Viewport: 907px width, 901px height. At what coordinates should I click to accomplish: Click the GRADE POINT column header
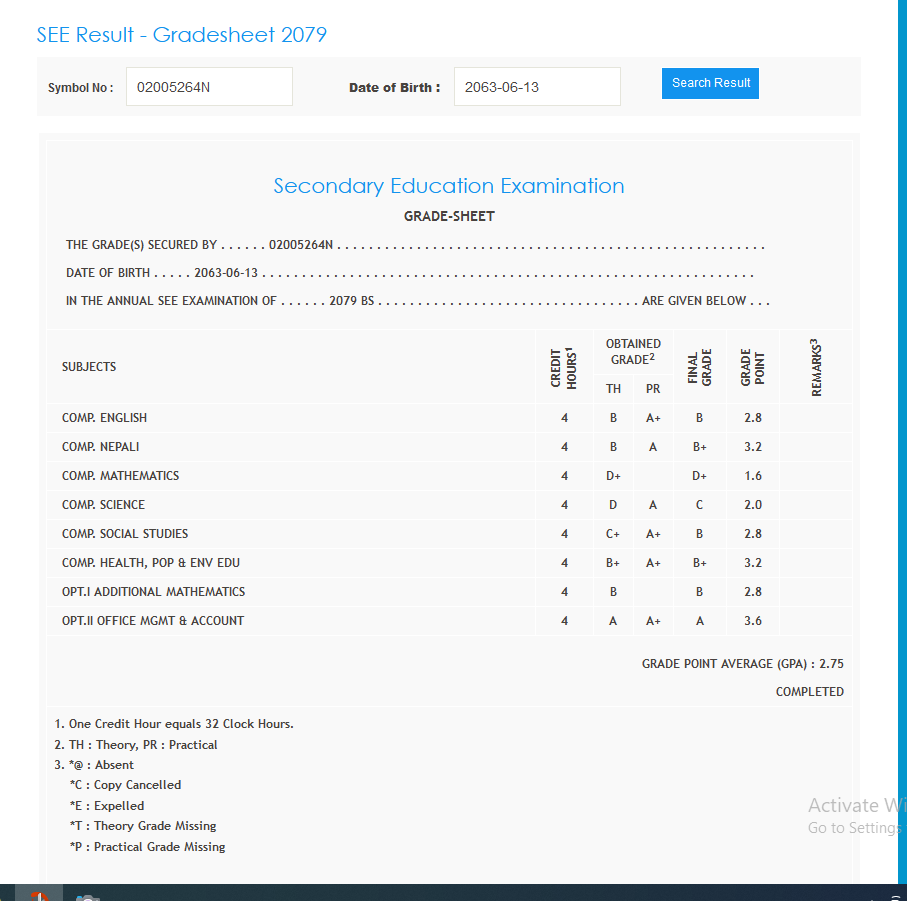click(x=752, y=367)
